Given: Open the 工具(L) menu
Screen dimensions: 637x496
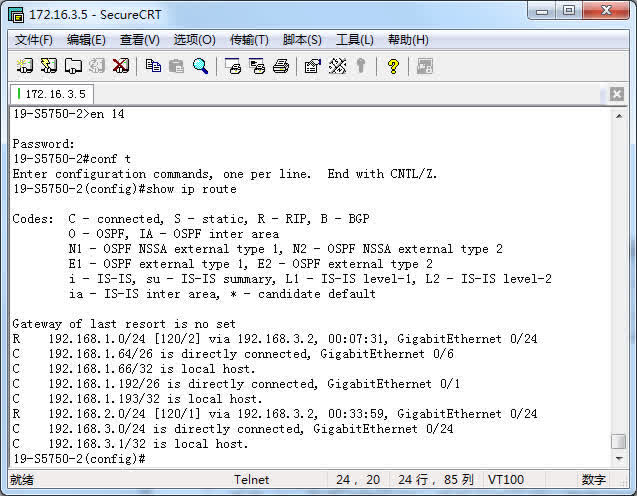Looking at the screenshot, I should [354, 40].
